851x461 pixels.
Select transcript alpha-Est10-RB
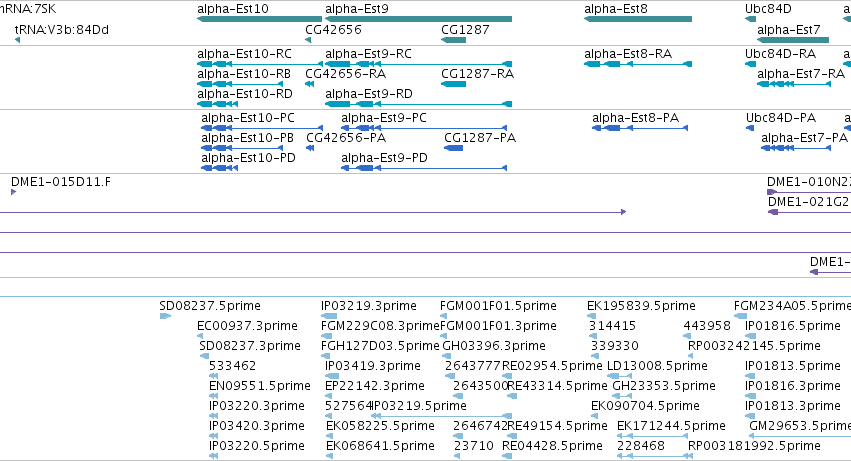244,74
